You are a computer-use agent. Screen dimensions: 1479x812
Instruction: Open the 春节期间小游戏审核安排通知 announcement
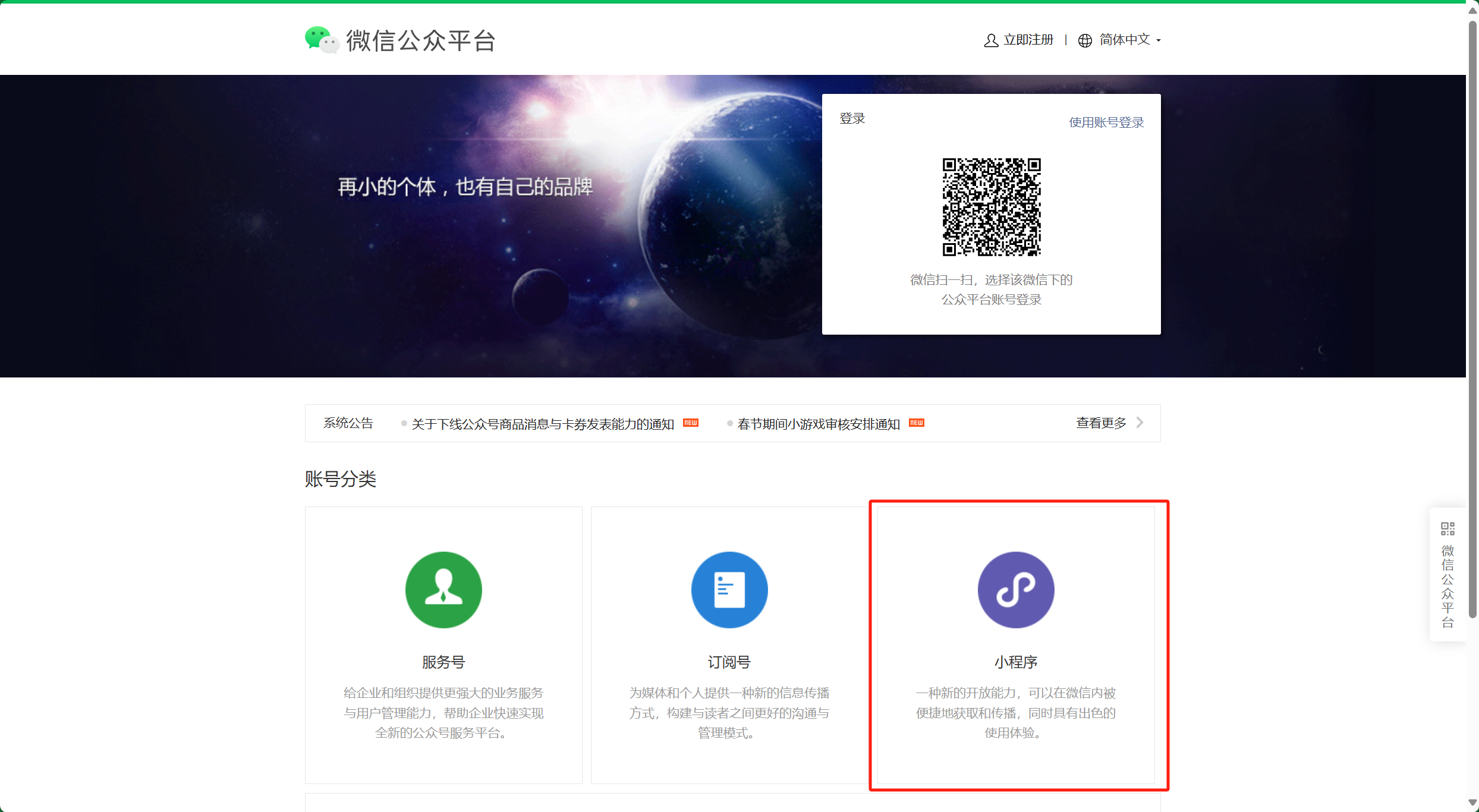click(x=819, y=424)
